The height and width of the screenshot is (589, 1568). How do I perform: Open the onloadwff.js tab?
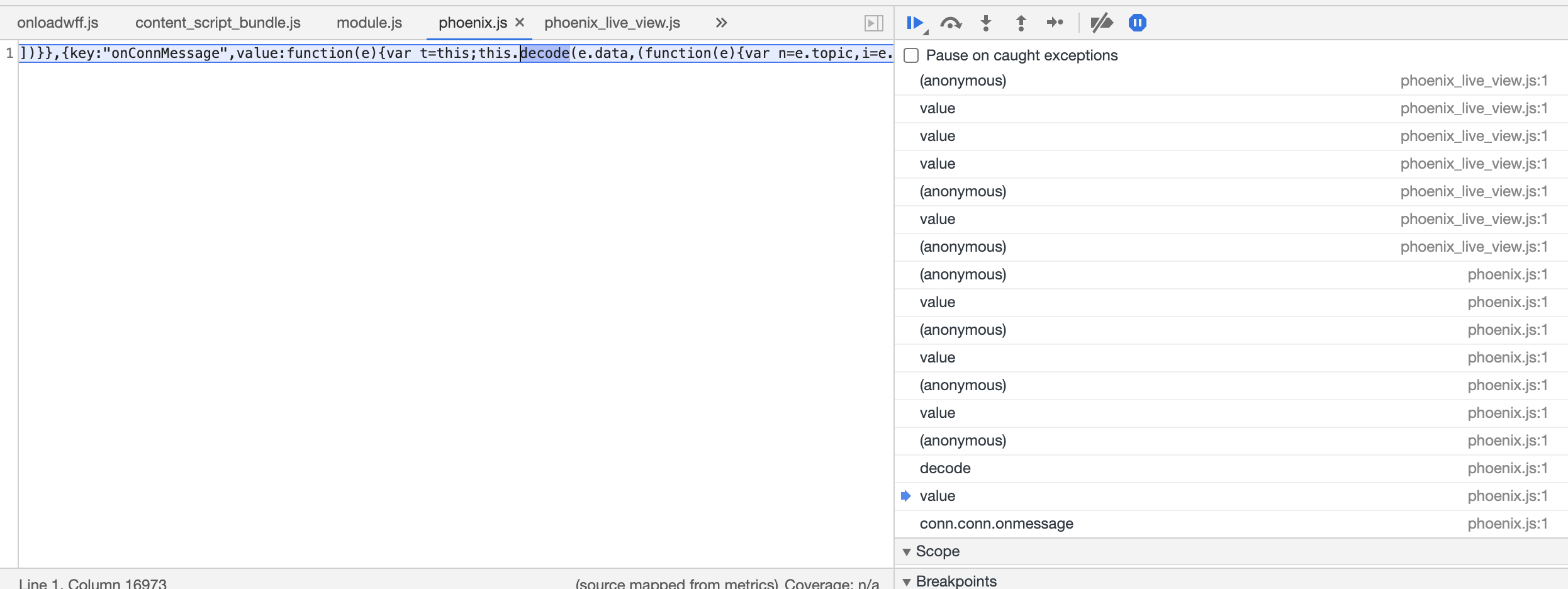click(58, 23)
